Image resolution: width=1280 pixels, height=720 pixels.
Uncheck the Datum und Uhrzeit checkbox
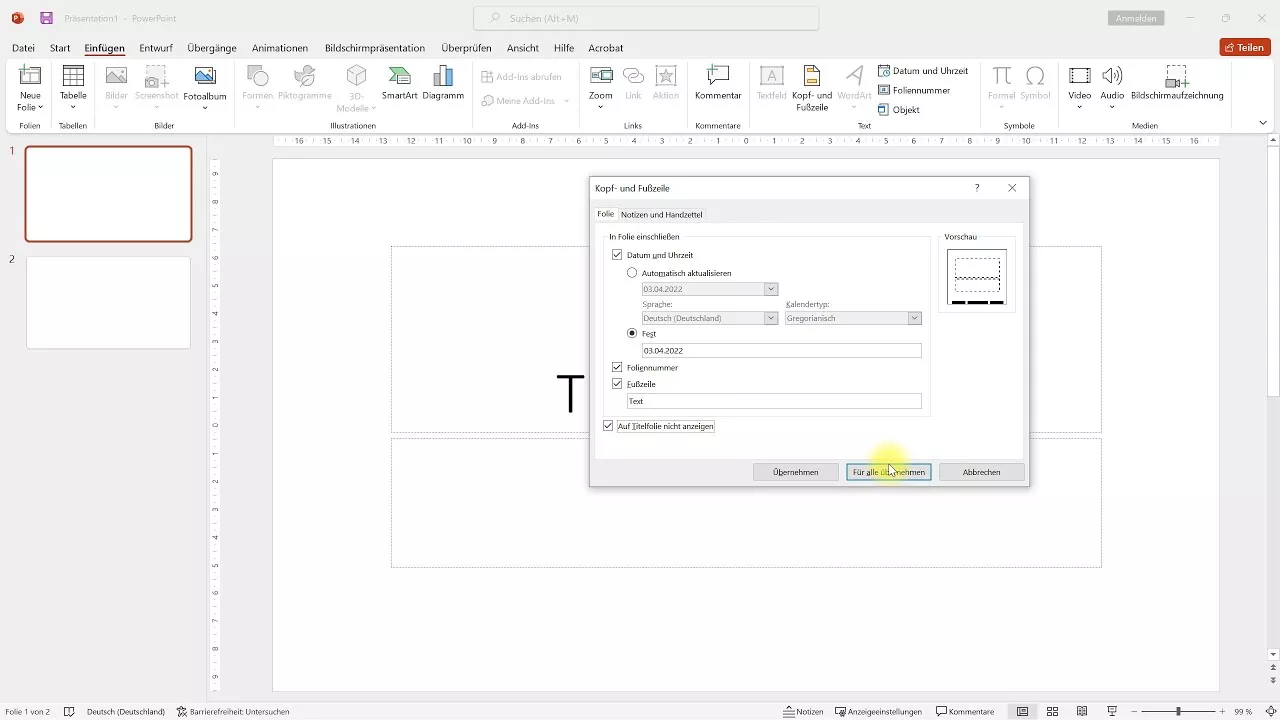617,255
